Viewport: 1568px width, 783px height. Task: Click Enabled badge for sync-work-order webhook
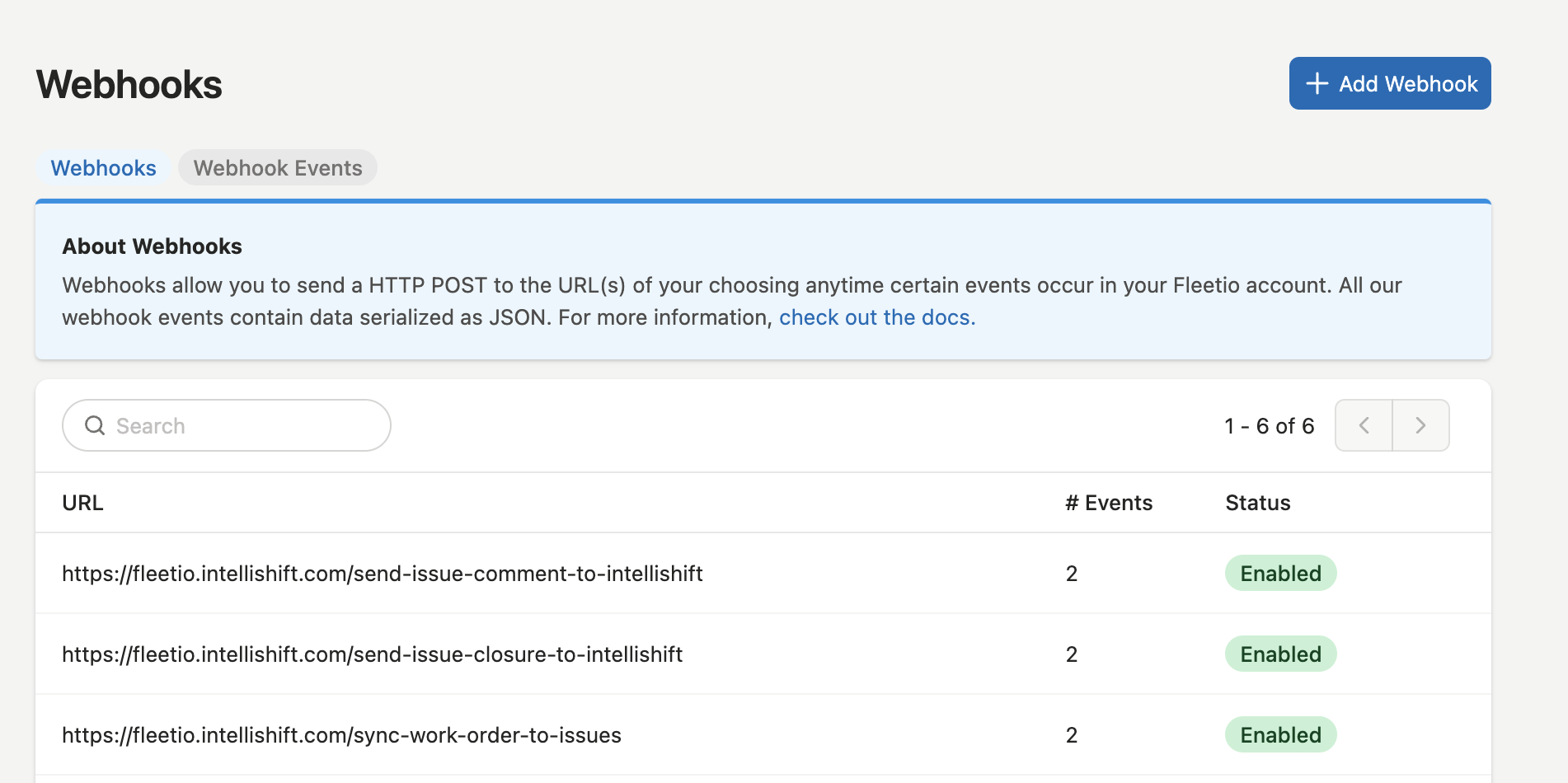pyautogui.click(x=1280, y=735)
